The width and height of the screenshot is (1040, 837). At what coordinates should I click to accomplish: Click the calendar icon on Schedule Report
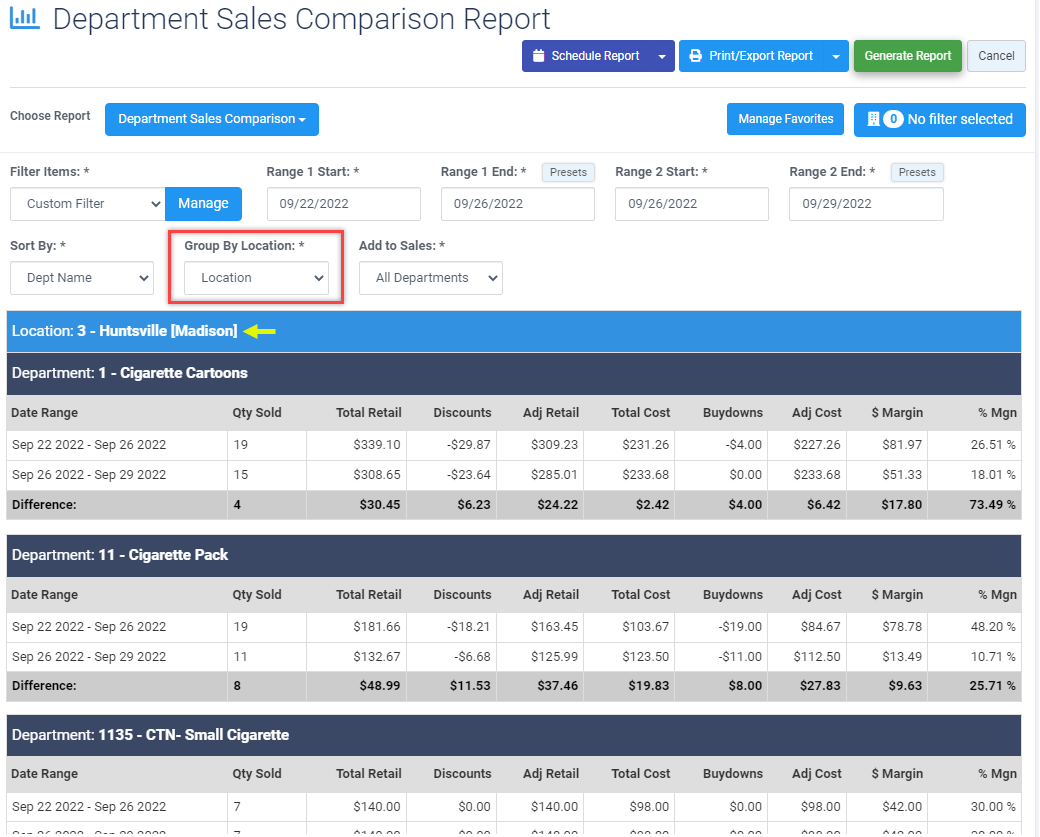coord(539,56)
